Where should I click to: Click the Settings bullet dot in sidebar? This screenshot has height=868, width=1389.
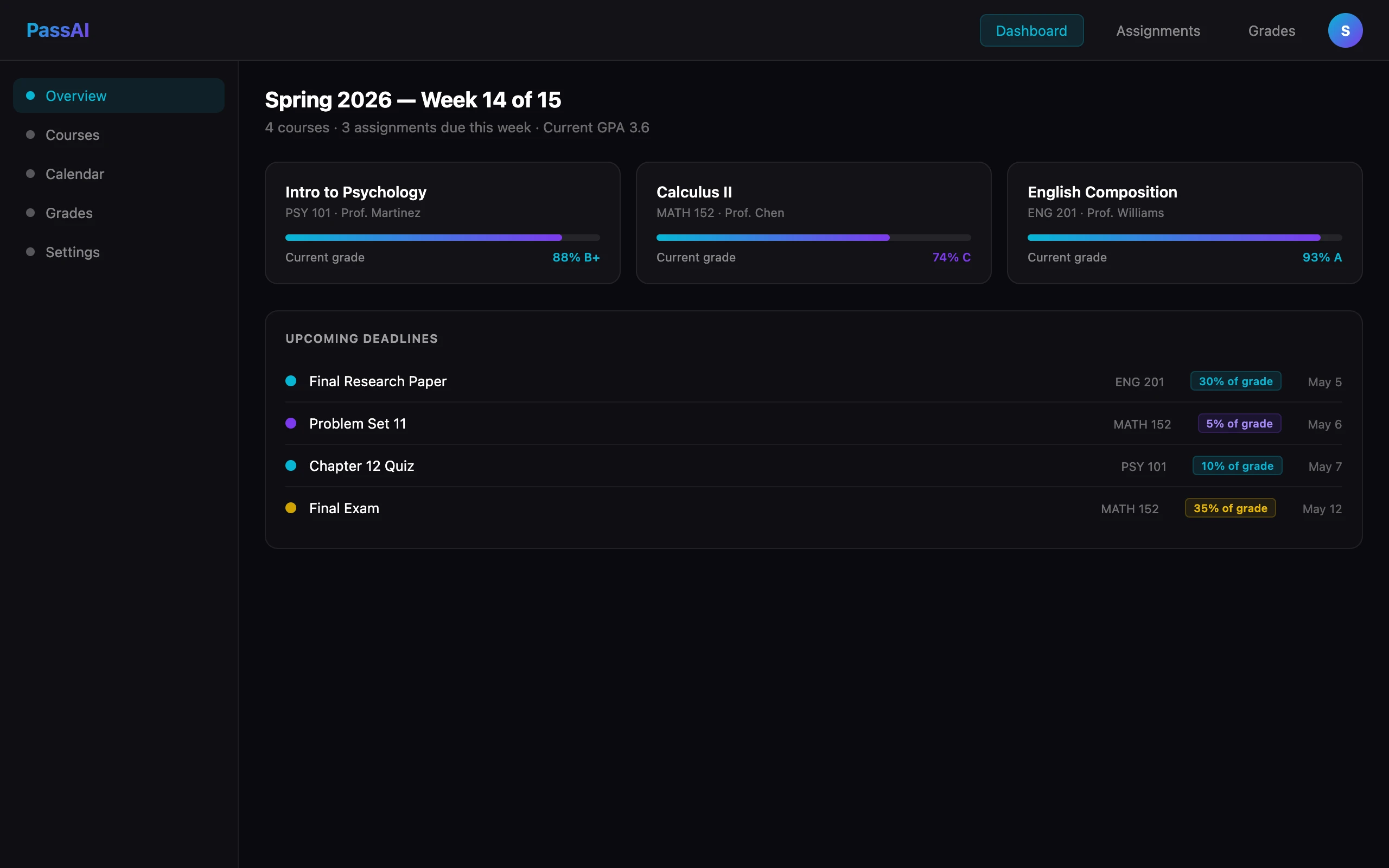click(x=30, y=252)
